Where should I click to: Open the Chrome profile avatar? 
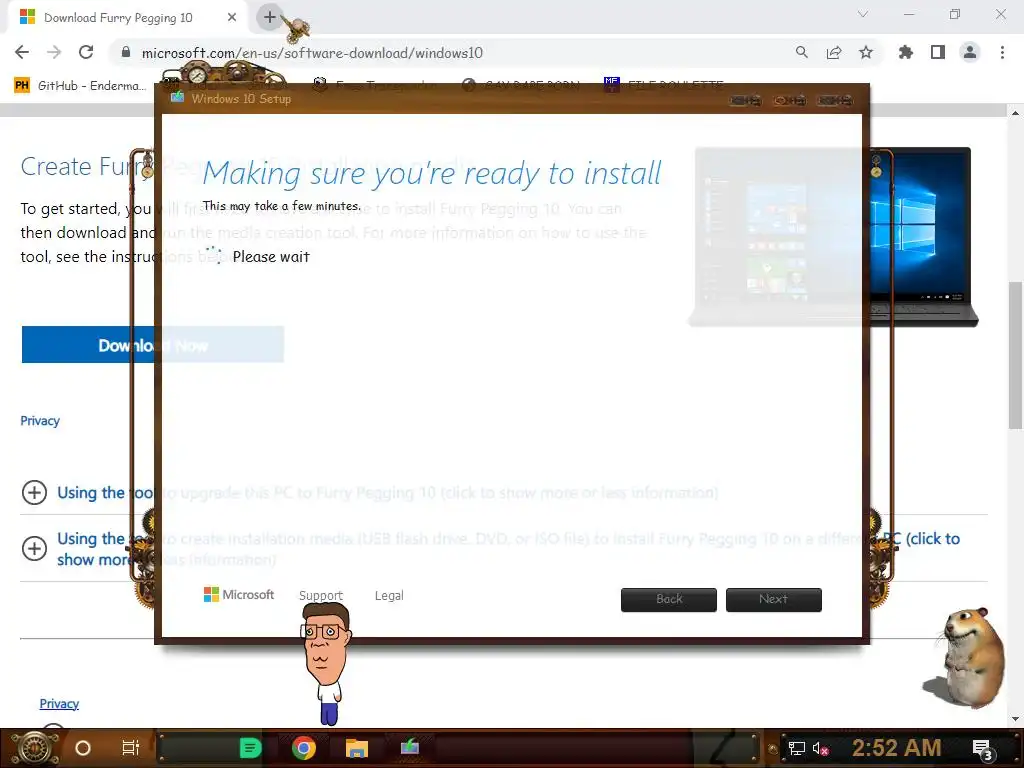click(970, 53)
